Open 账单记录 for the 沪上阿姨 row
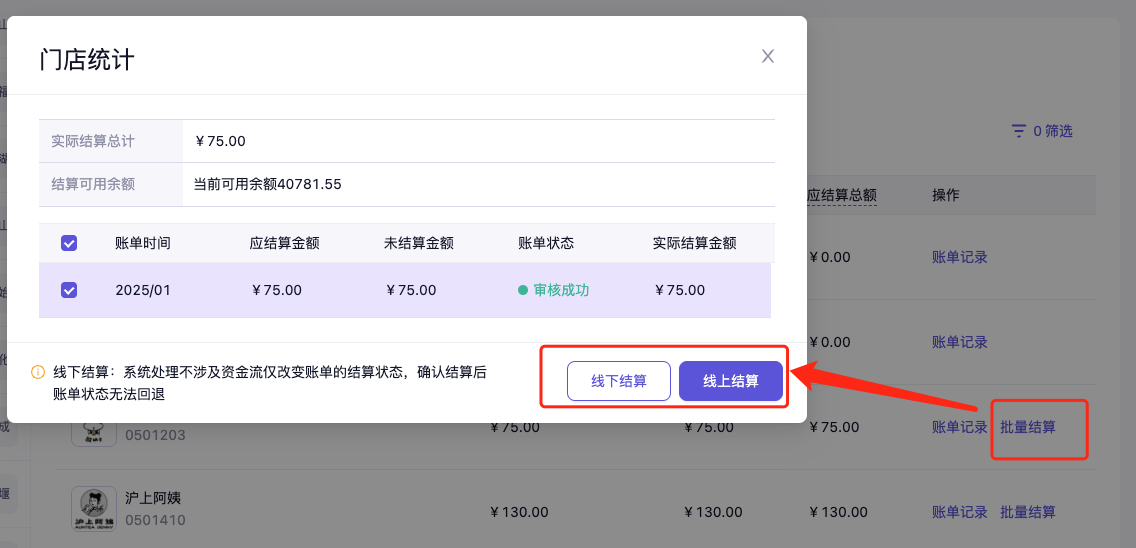The image size is (1136, 548). (x=959, y=512)
